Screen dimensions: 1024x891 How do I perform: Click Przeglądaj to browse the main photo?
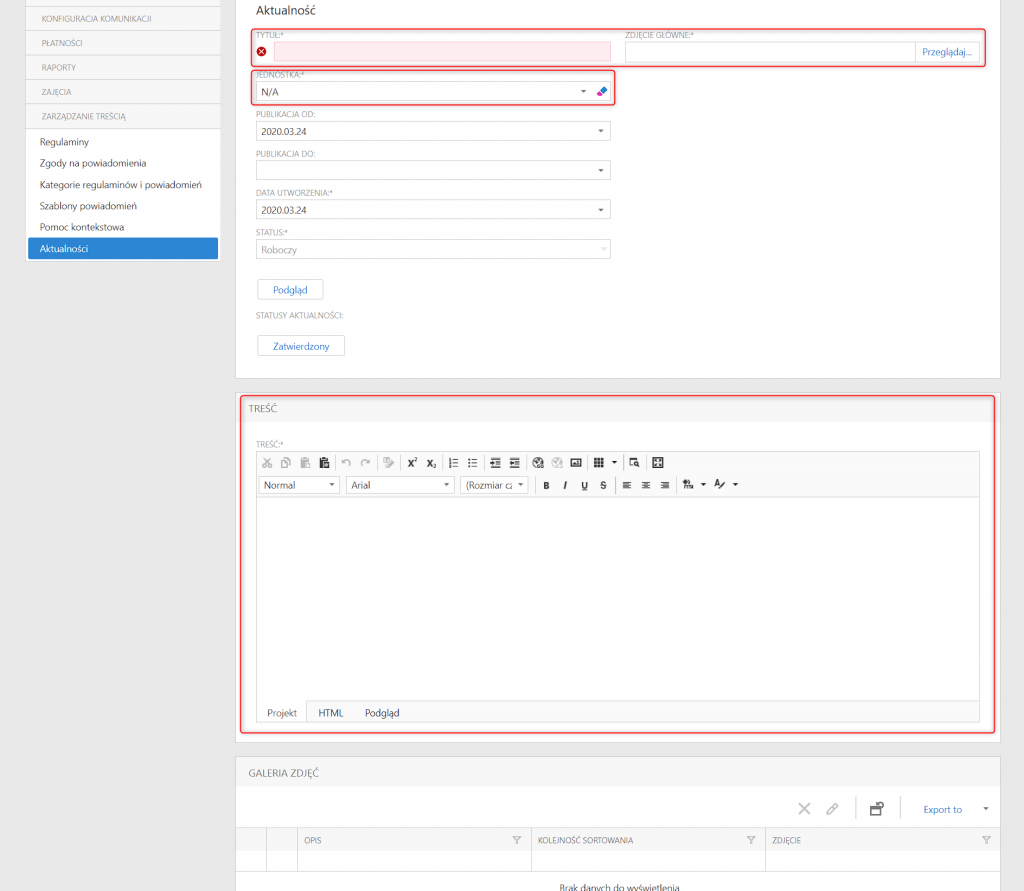point(947,52)
